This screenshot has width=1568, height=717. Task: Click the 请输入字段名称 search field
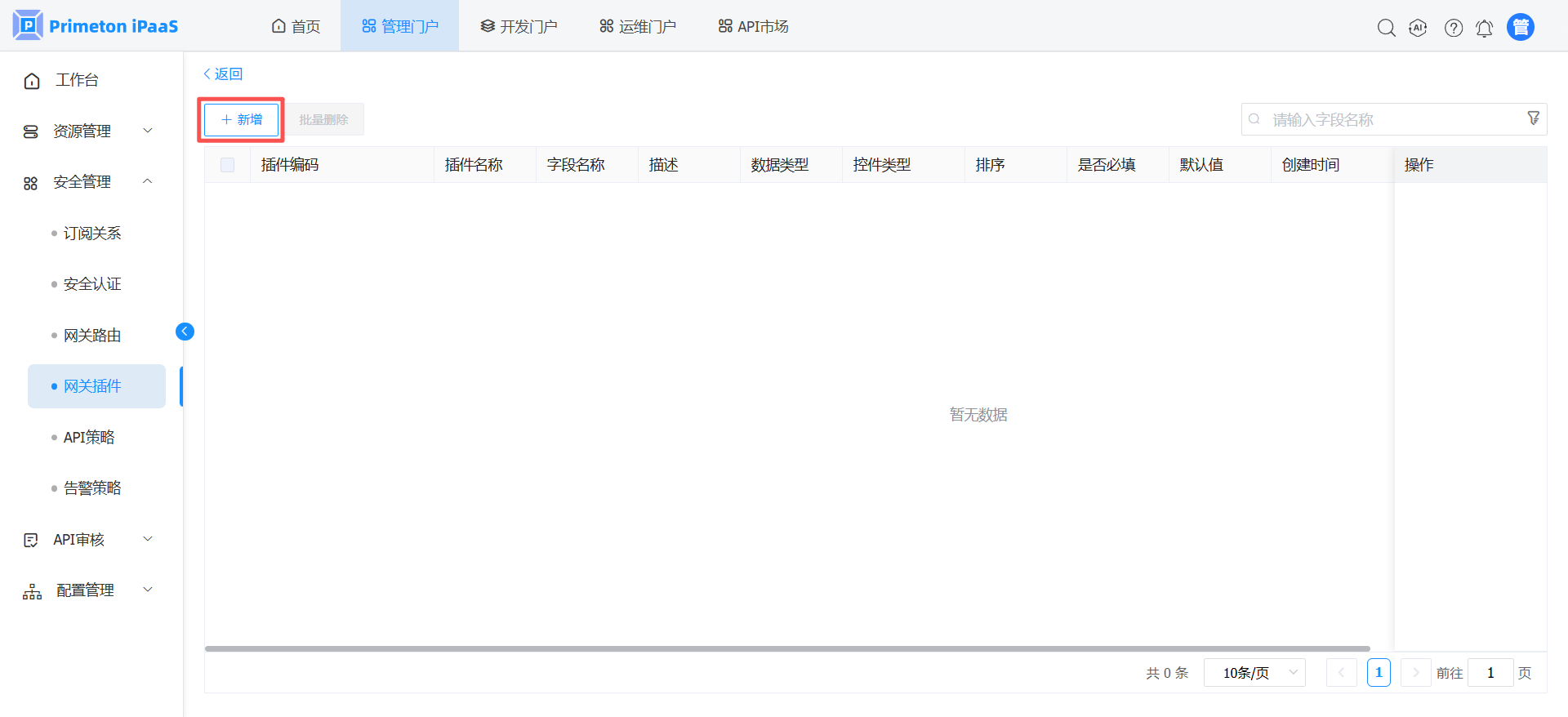click(1394, 119)
